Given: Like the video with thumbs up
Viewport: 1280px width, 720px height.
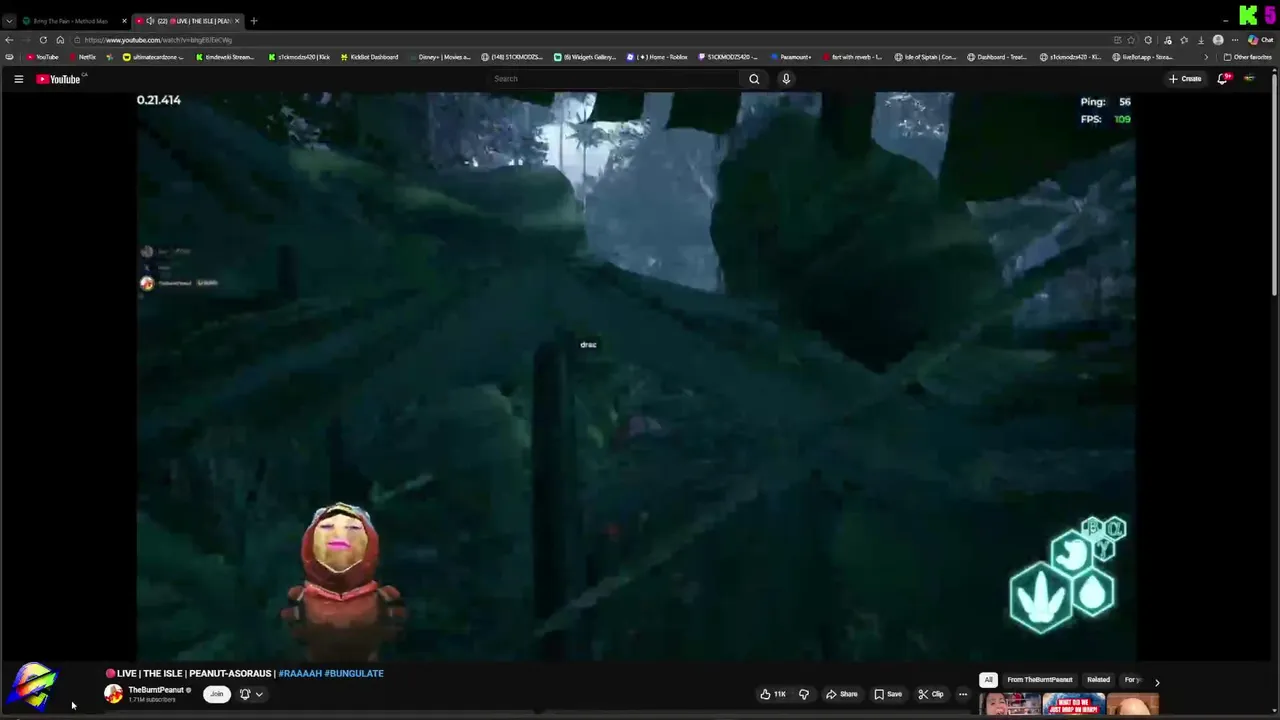Looking at the screenshot, I should point(772,694).
